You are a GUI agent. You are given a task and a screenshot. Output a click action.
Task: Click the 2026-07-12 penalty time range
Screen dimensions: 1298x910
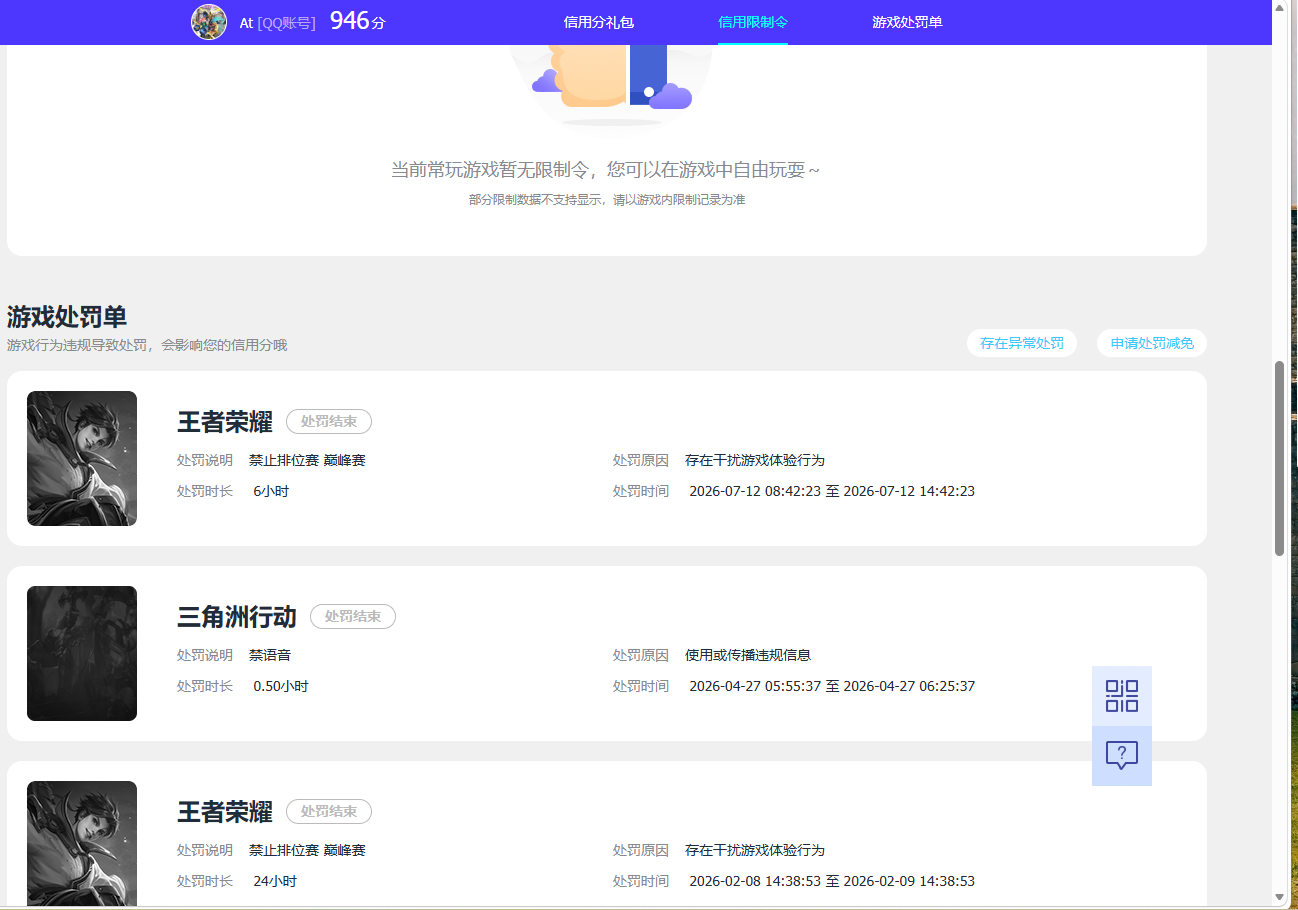coord(832,492)
